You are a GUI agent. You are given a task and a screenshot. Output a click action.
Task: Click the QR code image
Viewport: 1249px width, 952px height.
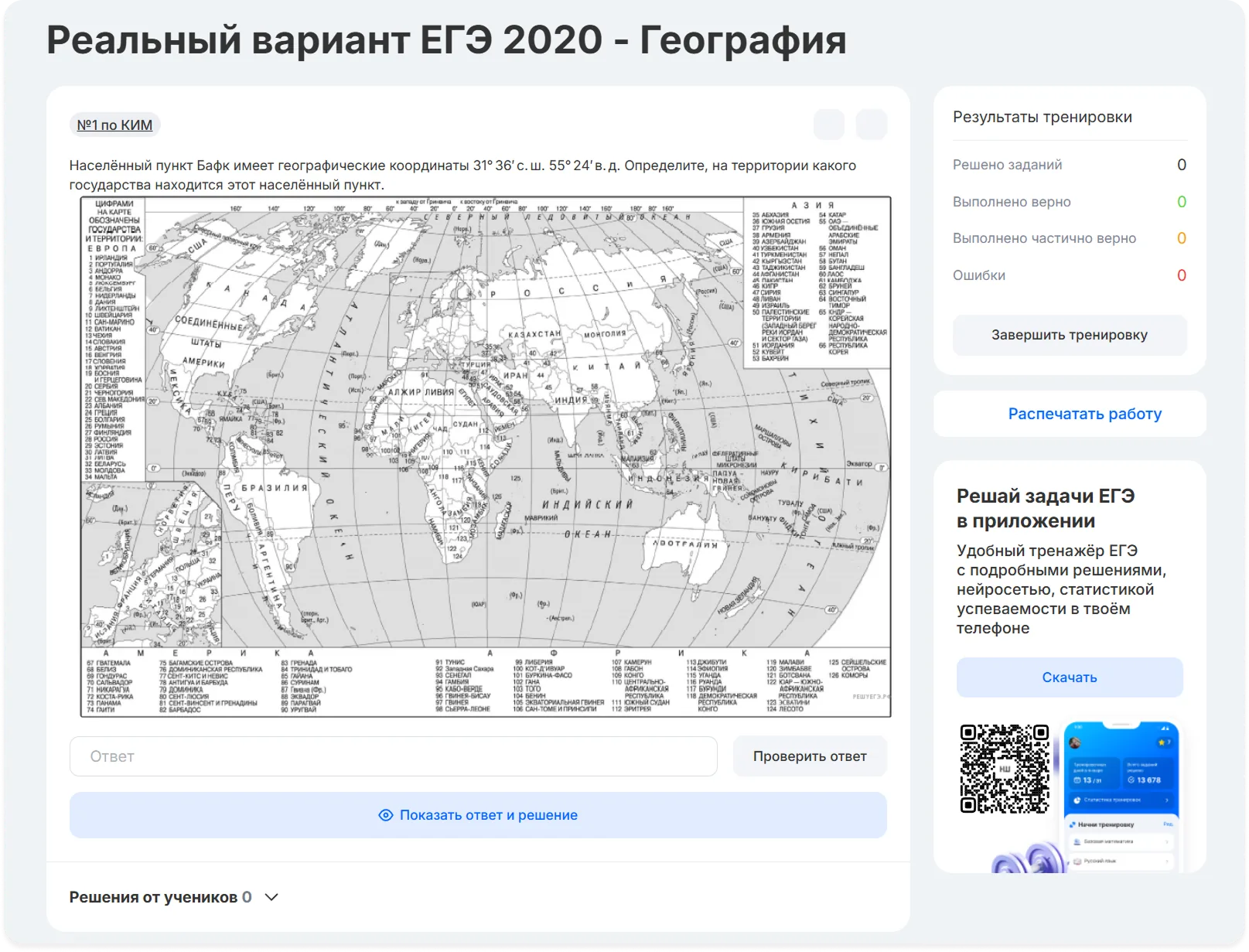coord(1005,769)
